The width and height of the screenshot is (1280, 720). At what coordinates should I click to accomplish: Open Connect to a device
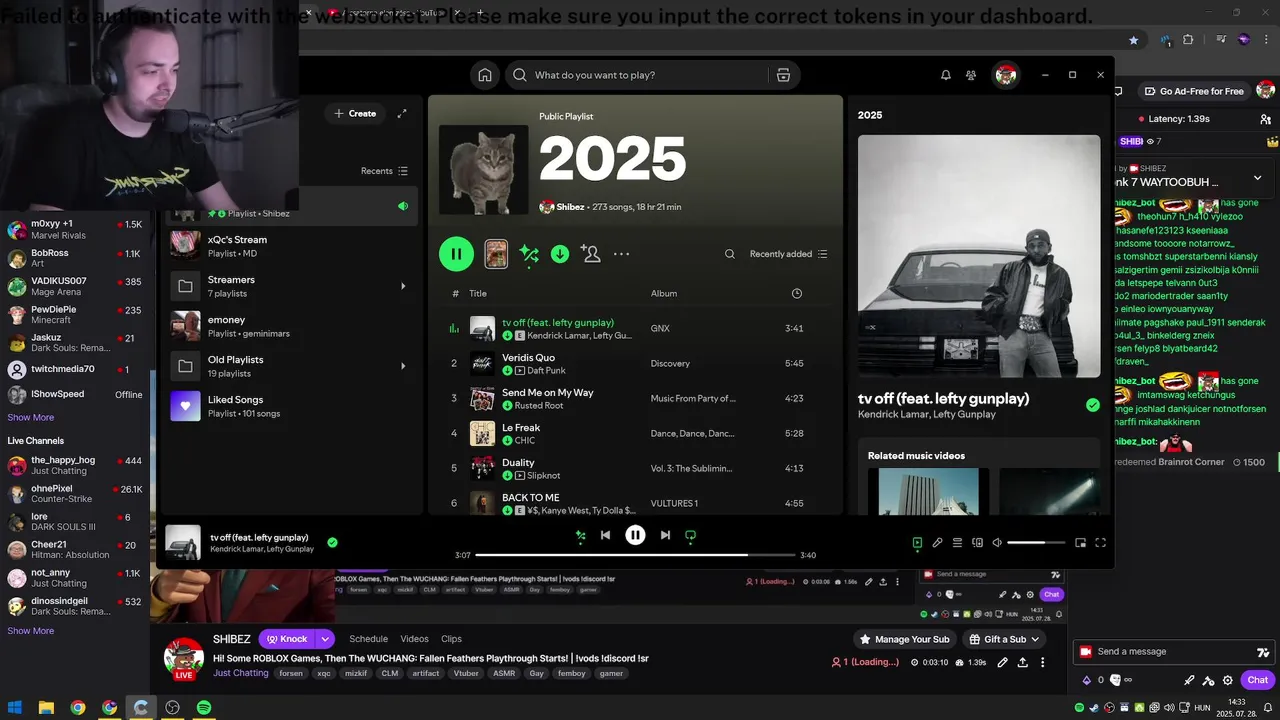click(977, 543)
